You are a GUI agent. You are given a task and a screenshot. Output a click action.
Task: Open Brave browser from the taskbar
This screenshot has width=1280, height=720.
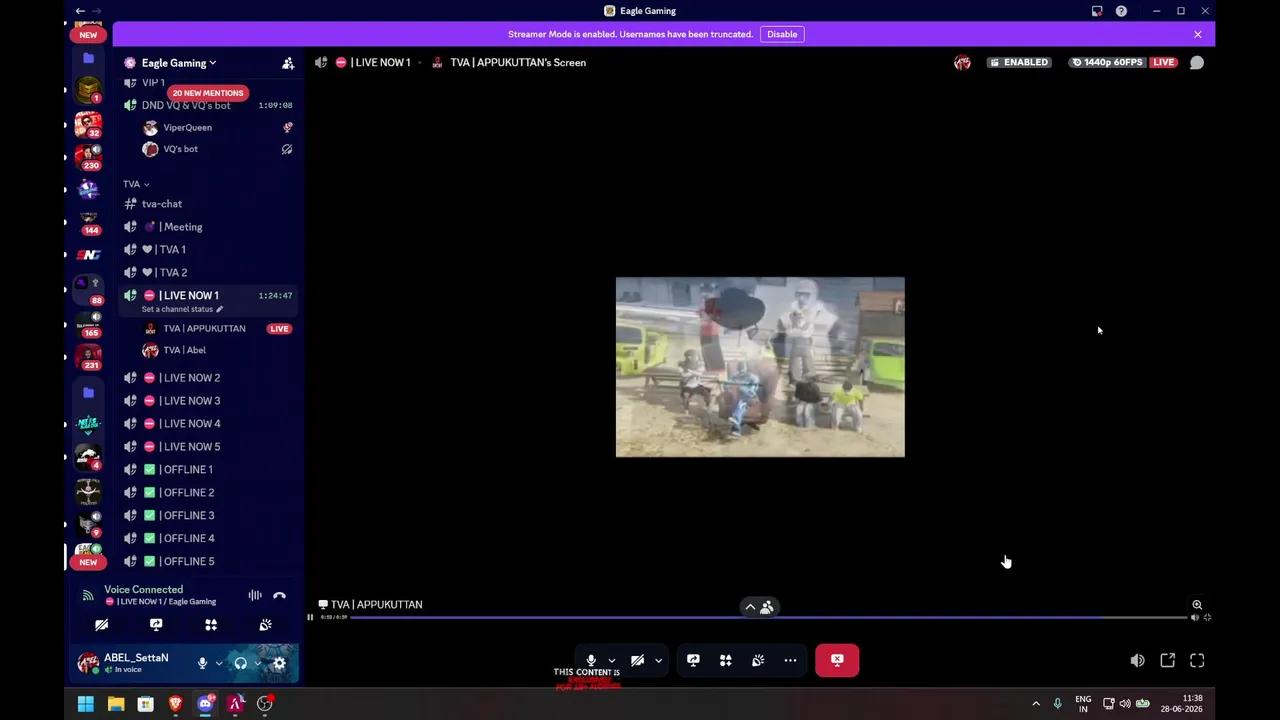tap(175, 704)
